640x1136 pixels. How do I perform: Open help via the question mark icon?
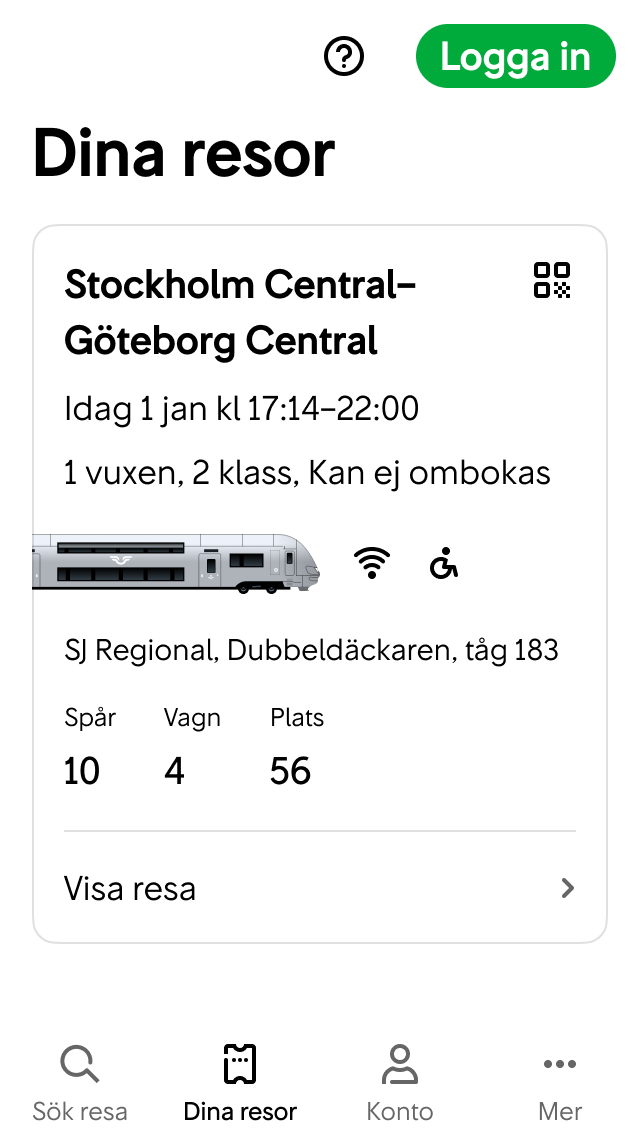pyautogui.click(x=344, y=56)
